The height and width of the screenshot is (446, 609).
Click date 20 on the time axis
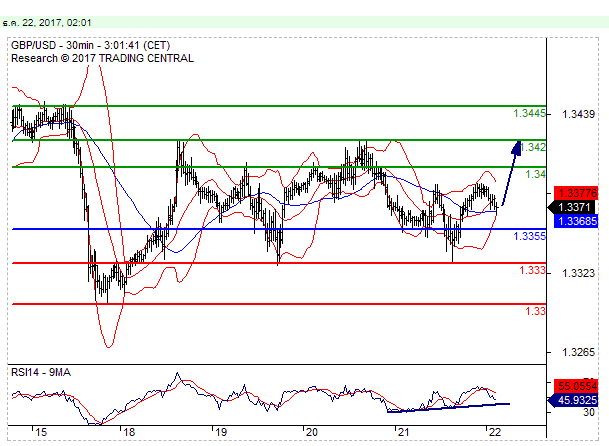311,432
